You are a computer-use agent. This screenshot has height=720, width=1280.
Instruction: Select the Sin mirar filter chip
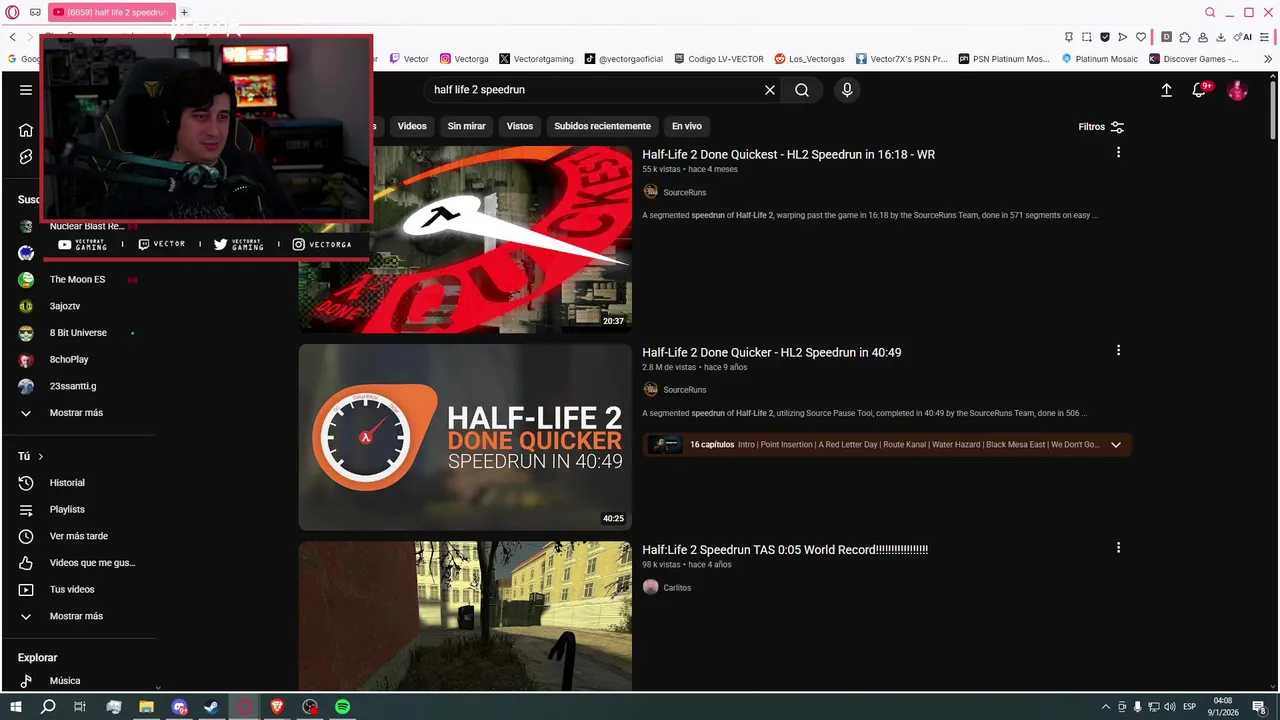click(x=466, y=126)
